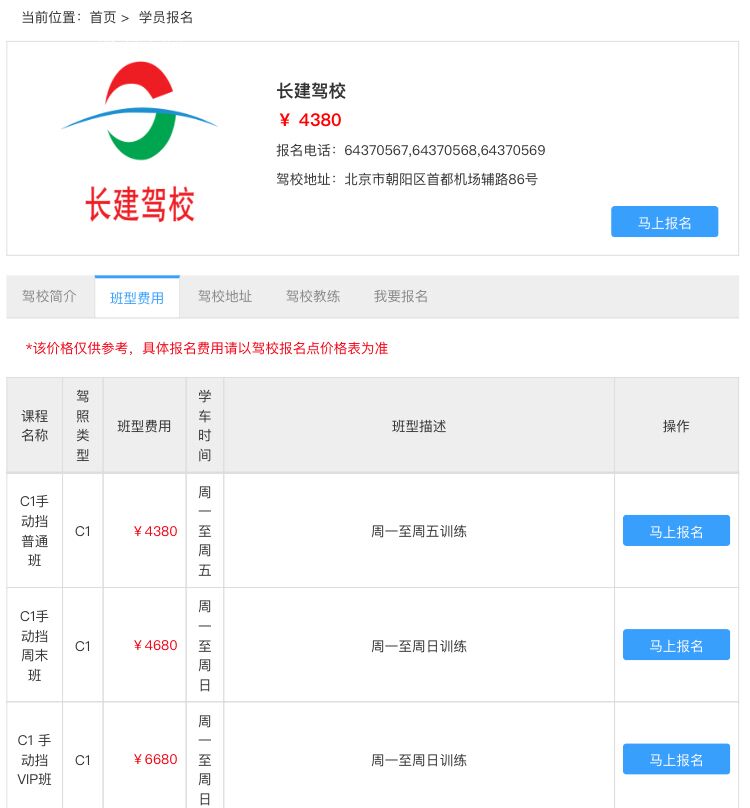Click the 长建驾校 school name heading

pos(311,91)
